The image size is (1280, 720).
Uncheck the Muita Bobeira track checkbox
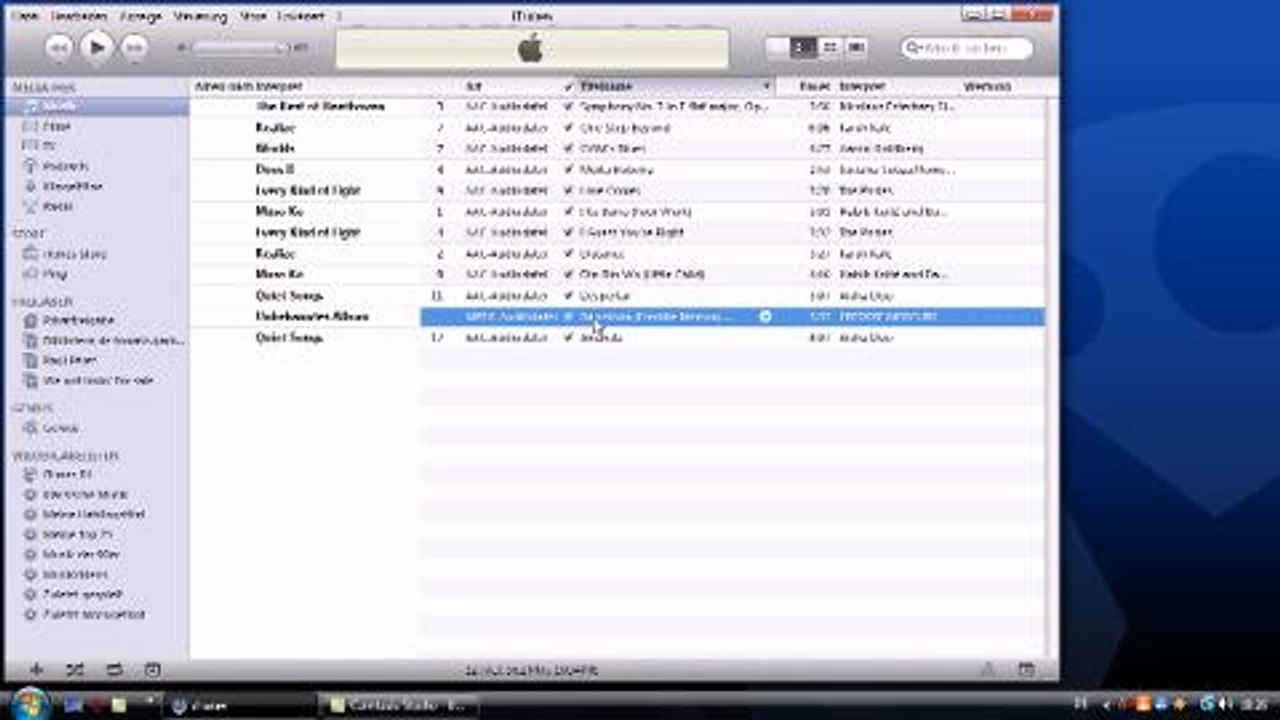[x=569, y=170]
